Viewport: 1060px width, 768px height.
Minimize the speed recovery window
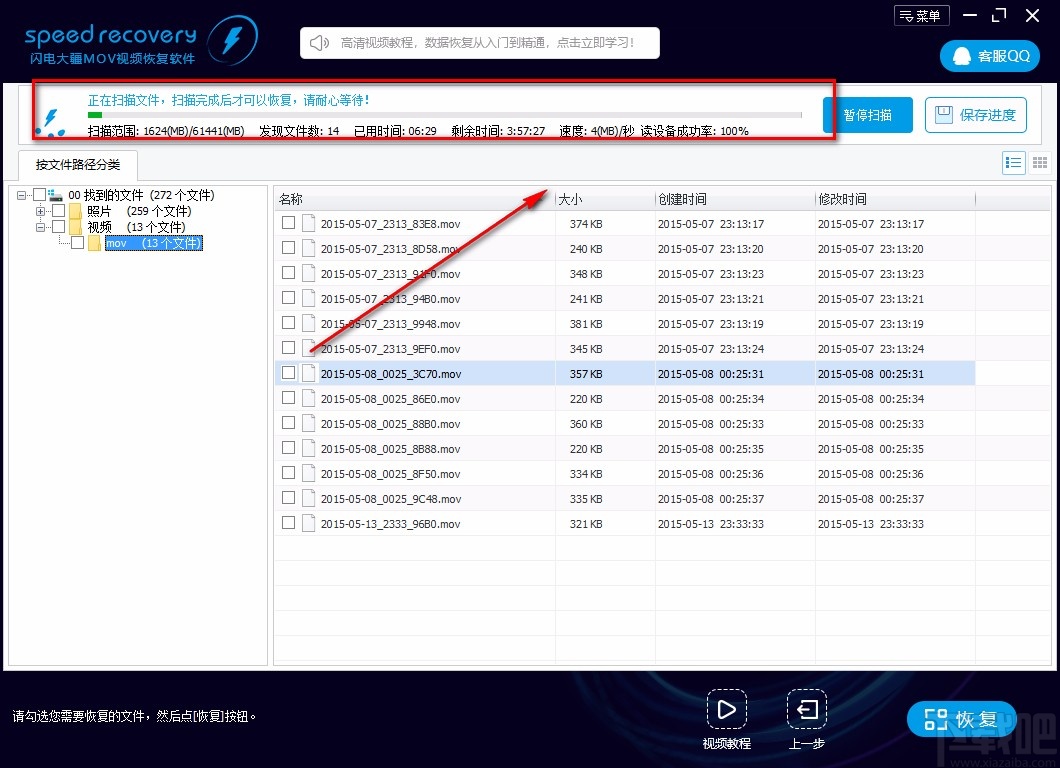pyautogui.click(x=970, y=15)
